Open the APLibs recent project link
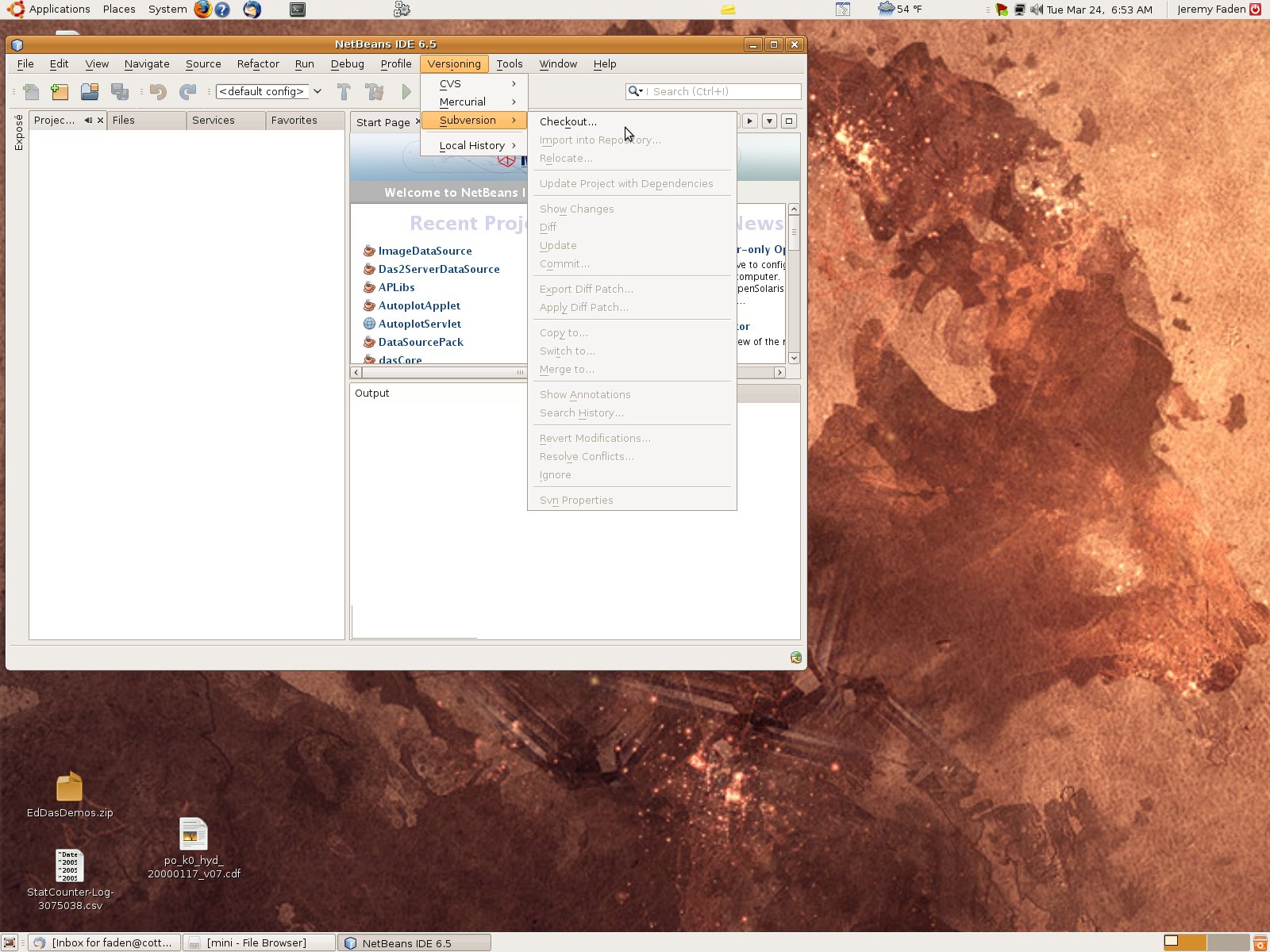The width and height of the screenshot is (1270, 952). point(397,287)
